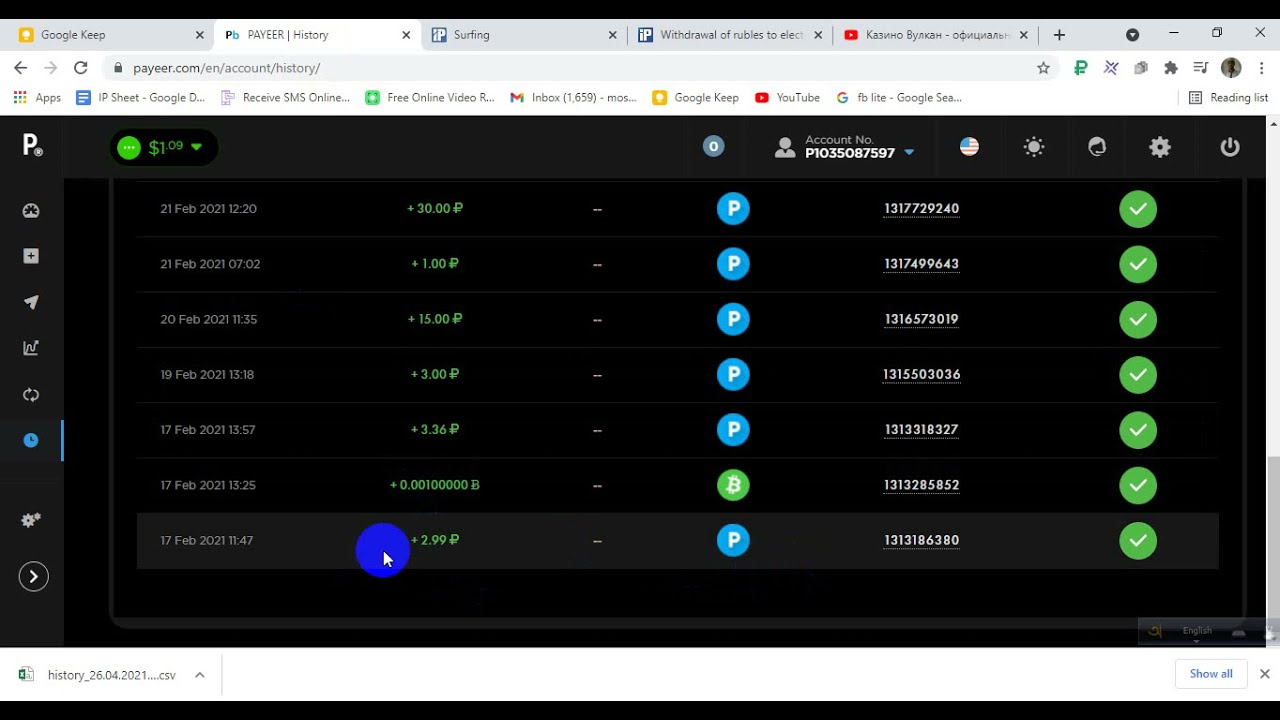Open the Reading list
The height and width of the screenshot is (720, 1280).
pyautogui.click(x=1228, y=98)
